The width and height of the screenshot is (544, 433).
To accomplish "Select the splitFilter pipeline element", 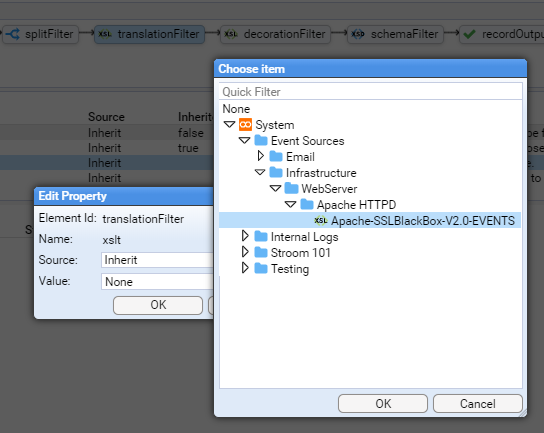I will pyautogui.click(x=40, y=34).
